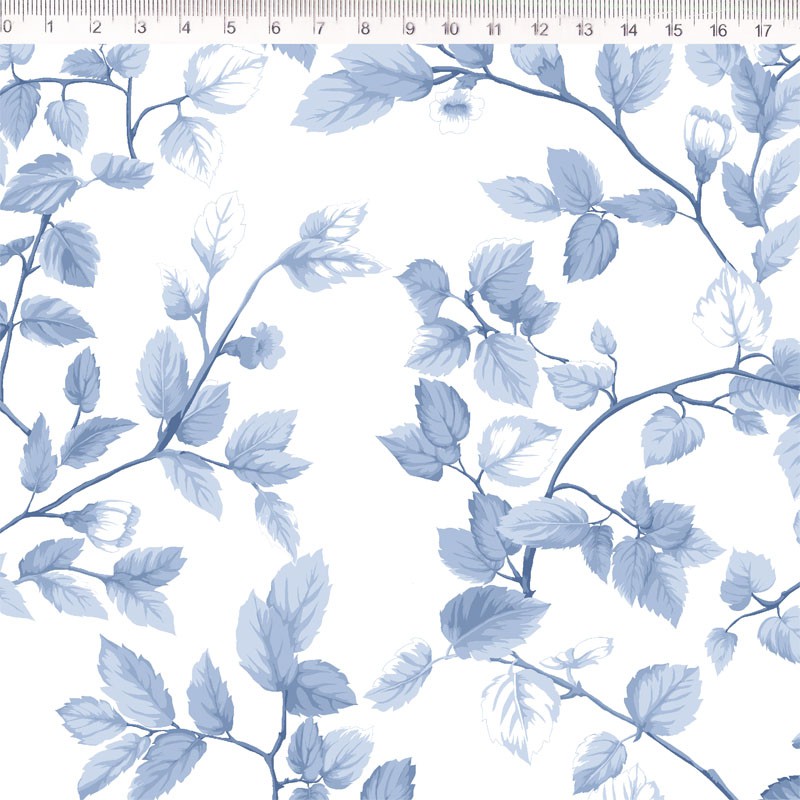Viewport: 800px width, 800px height.
Task: Select the ruler marking "5"
Action: tap(231, 28)
